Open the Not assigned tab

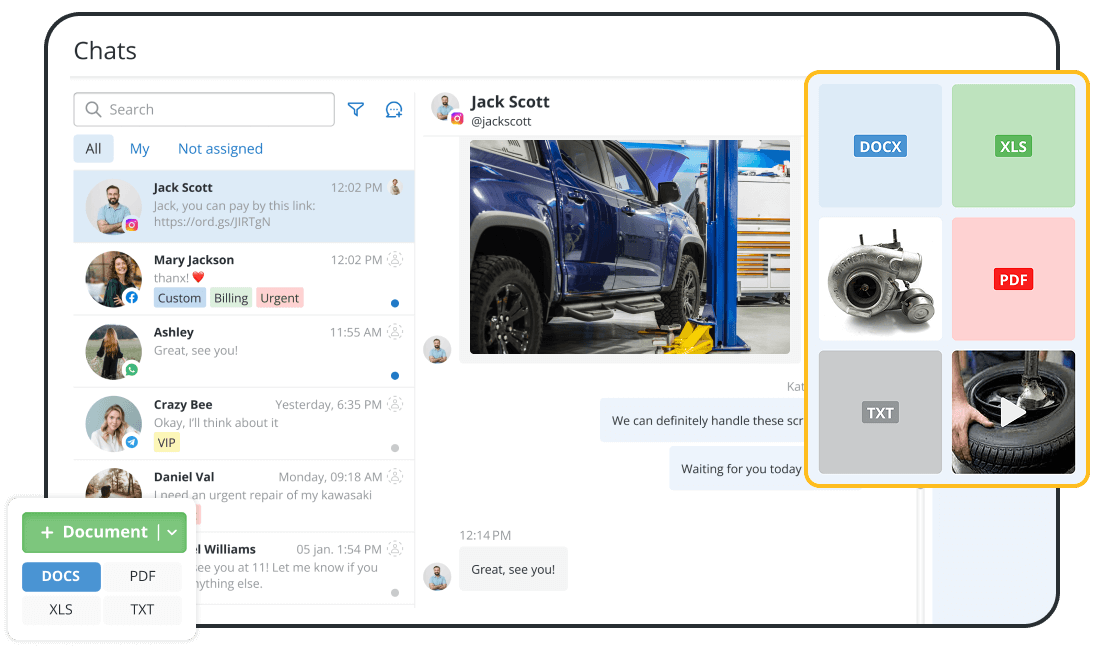click(x=220, y=148)
